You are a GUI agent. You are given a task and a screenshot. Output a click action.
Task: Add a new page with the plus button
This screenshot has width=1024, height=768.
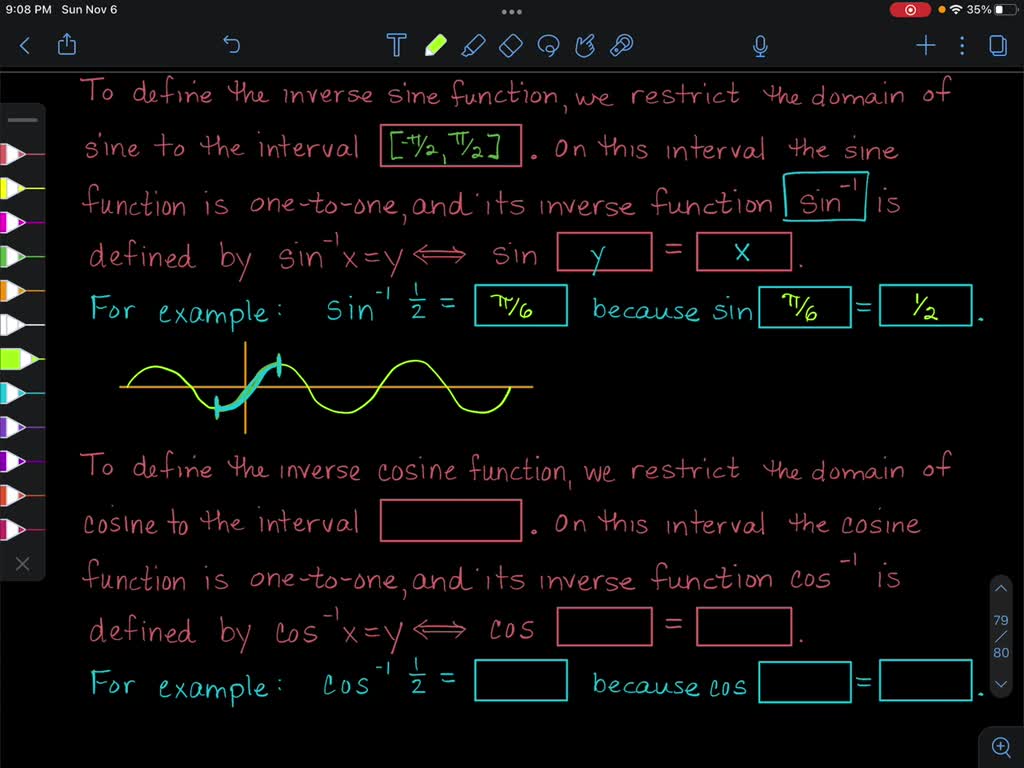tap(925, 45)
